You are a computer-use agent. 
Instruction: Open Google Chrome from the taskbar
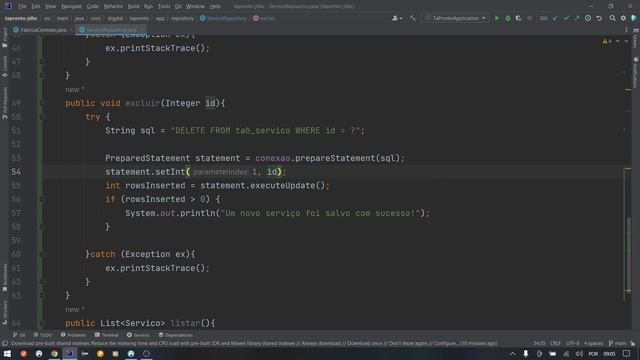click(54, 353)
